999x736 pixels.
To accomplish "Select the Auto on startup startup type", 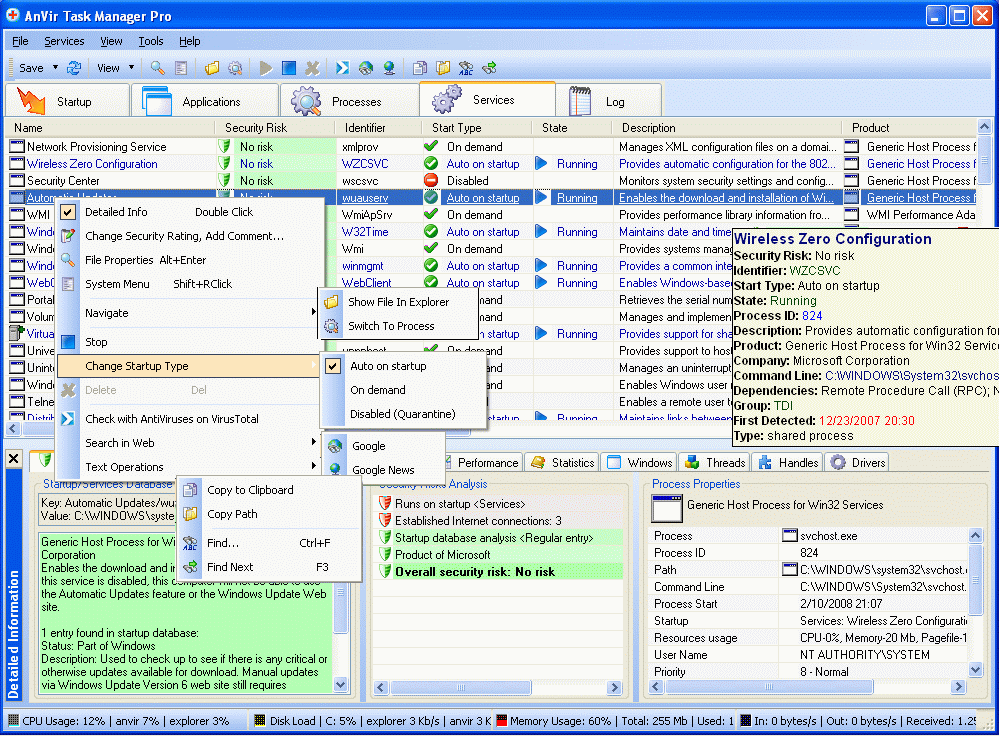I will [x=388, y=366].
